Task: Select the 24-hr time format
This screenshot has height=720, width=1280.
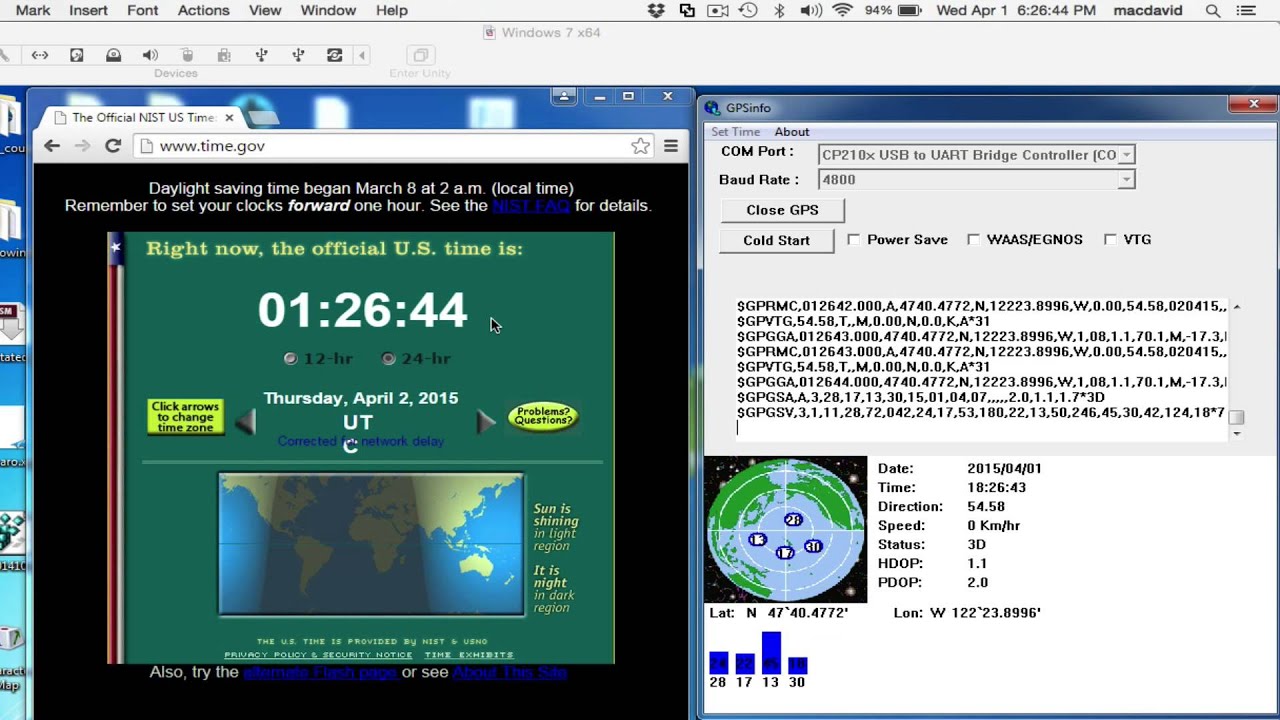Action: tap(388, 358)
